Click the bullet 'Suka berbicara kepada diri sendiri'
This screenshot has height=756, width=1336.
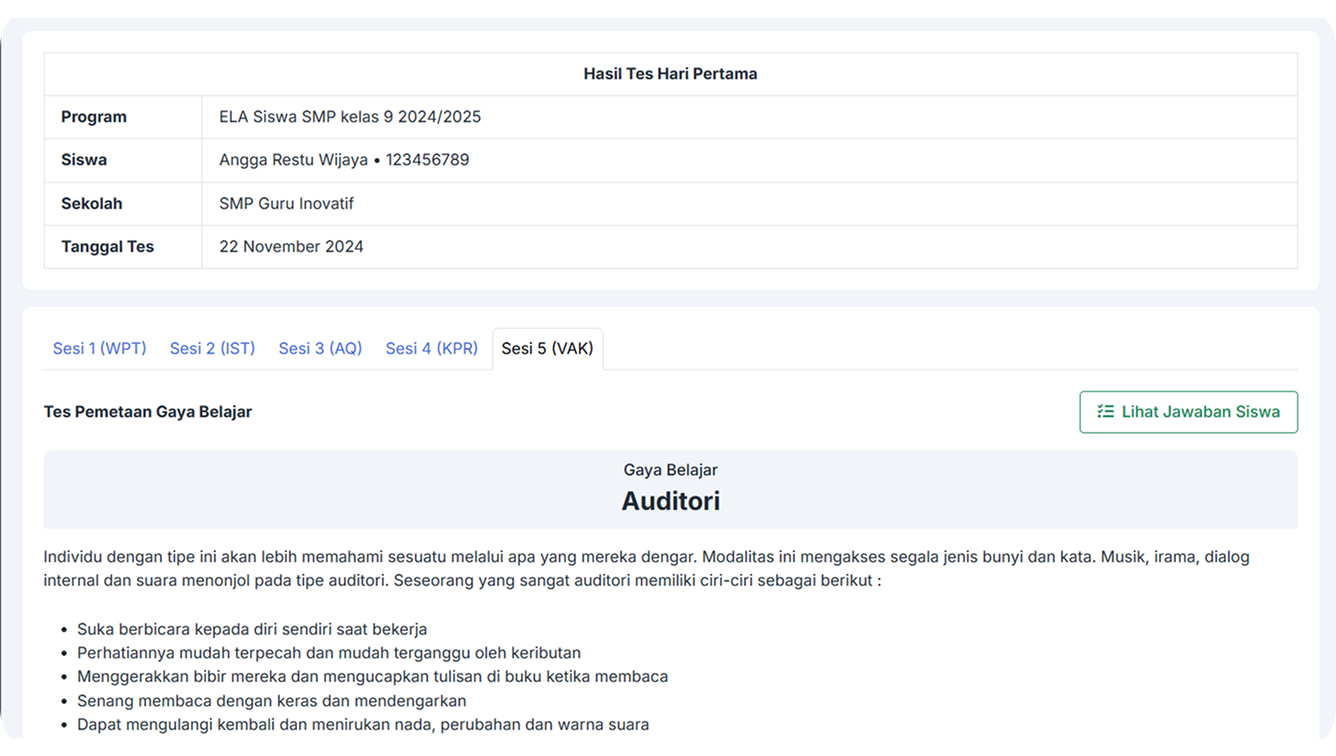[252, 629]
